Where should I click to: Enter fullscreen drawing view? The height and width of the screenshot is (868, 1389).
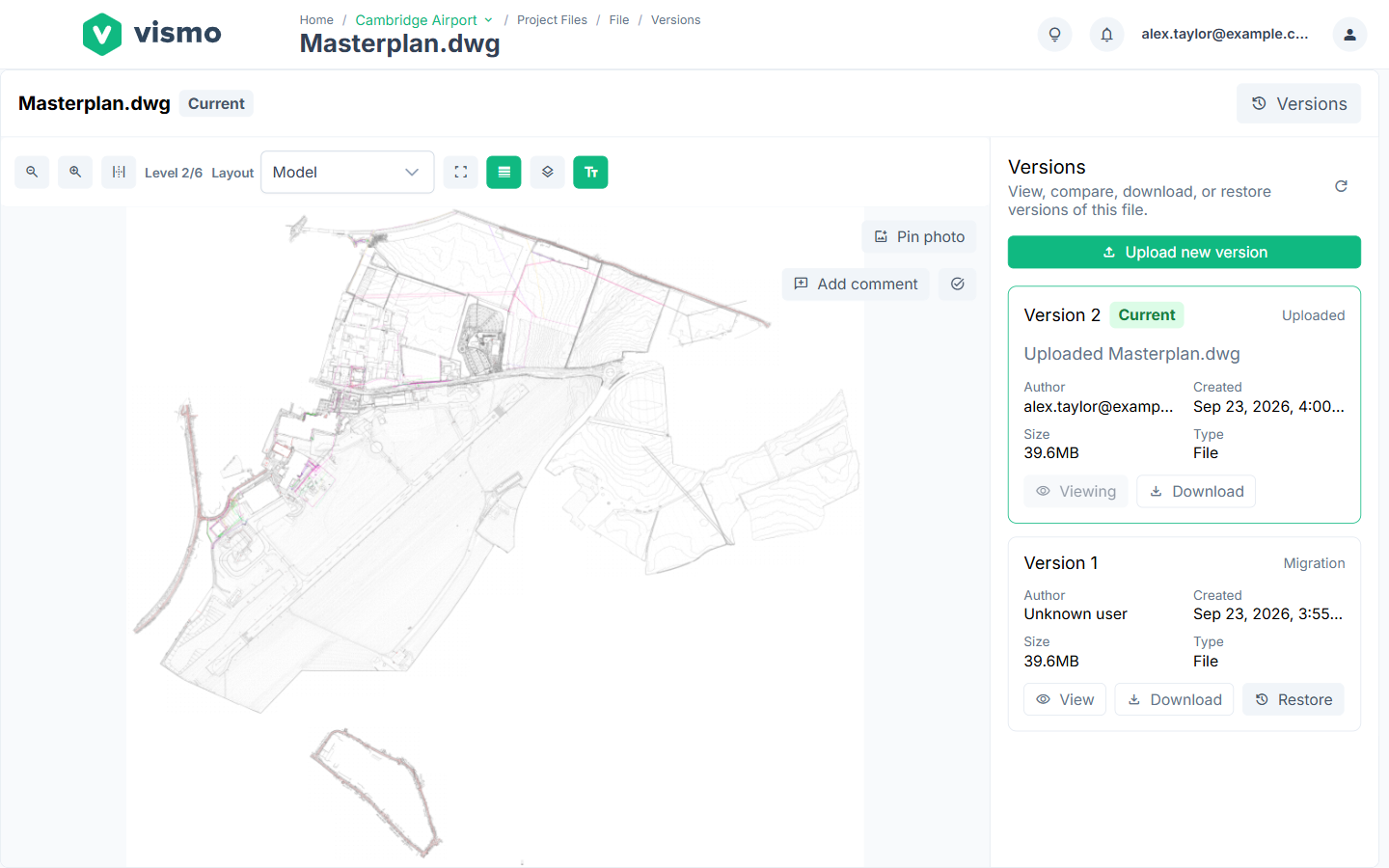click(461, 172)
